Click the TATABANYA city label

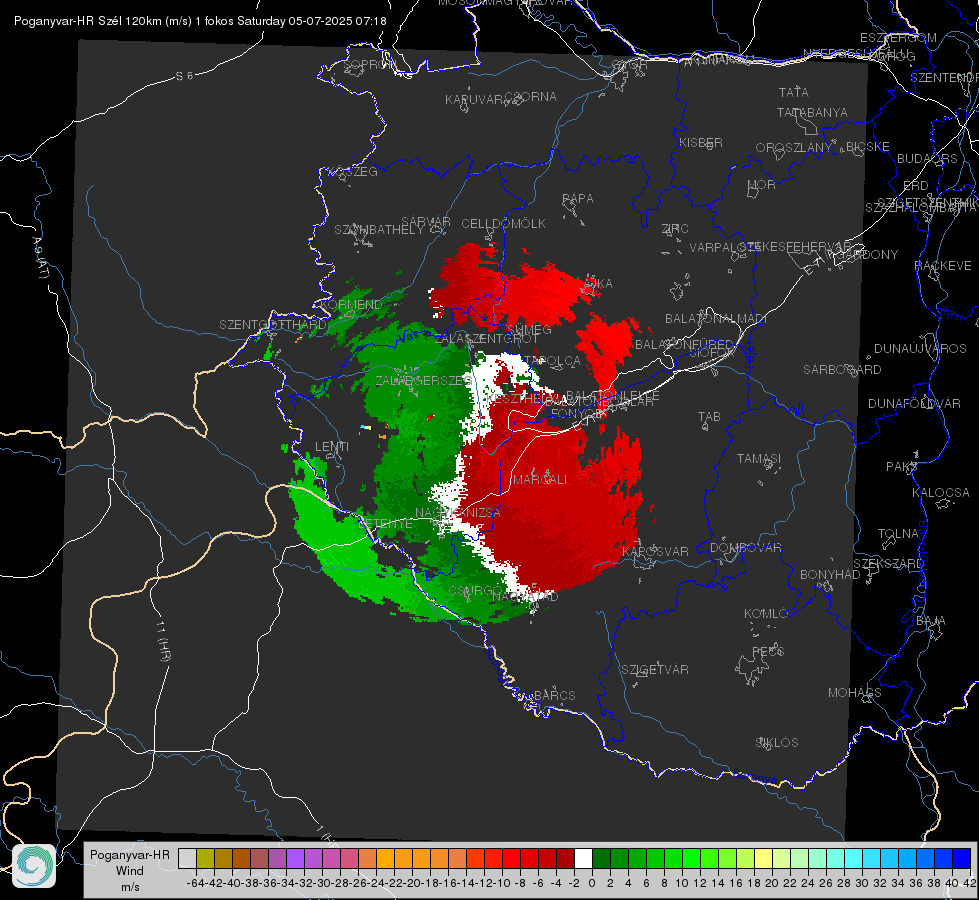812,112
